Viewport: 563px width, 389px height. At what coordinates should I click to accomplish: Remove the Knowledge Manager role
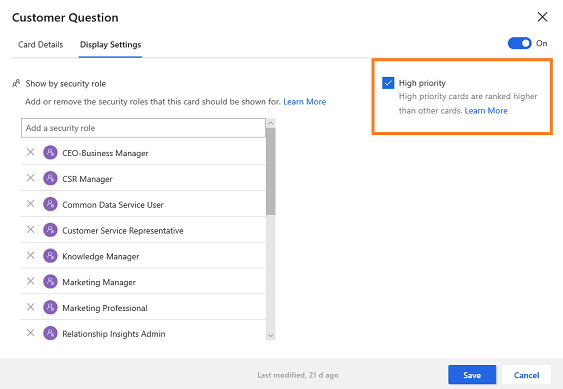[31, 256]
